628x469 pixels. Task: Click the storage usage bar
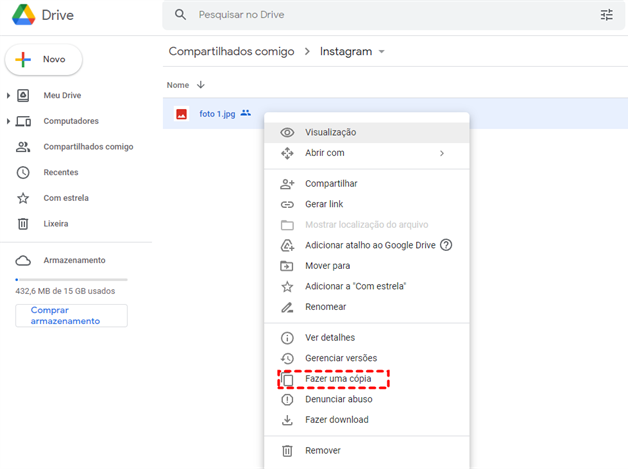pos(71,280)
